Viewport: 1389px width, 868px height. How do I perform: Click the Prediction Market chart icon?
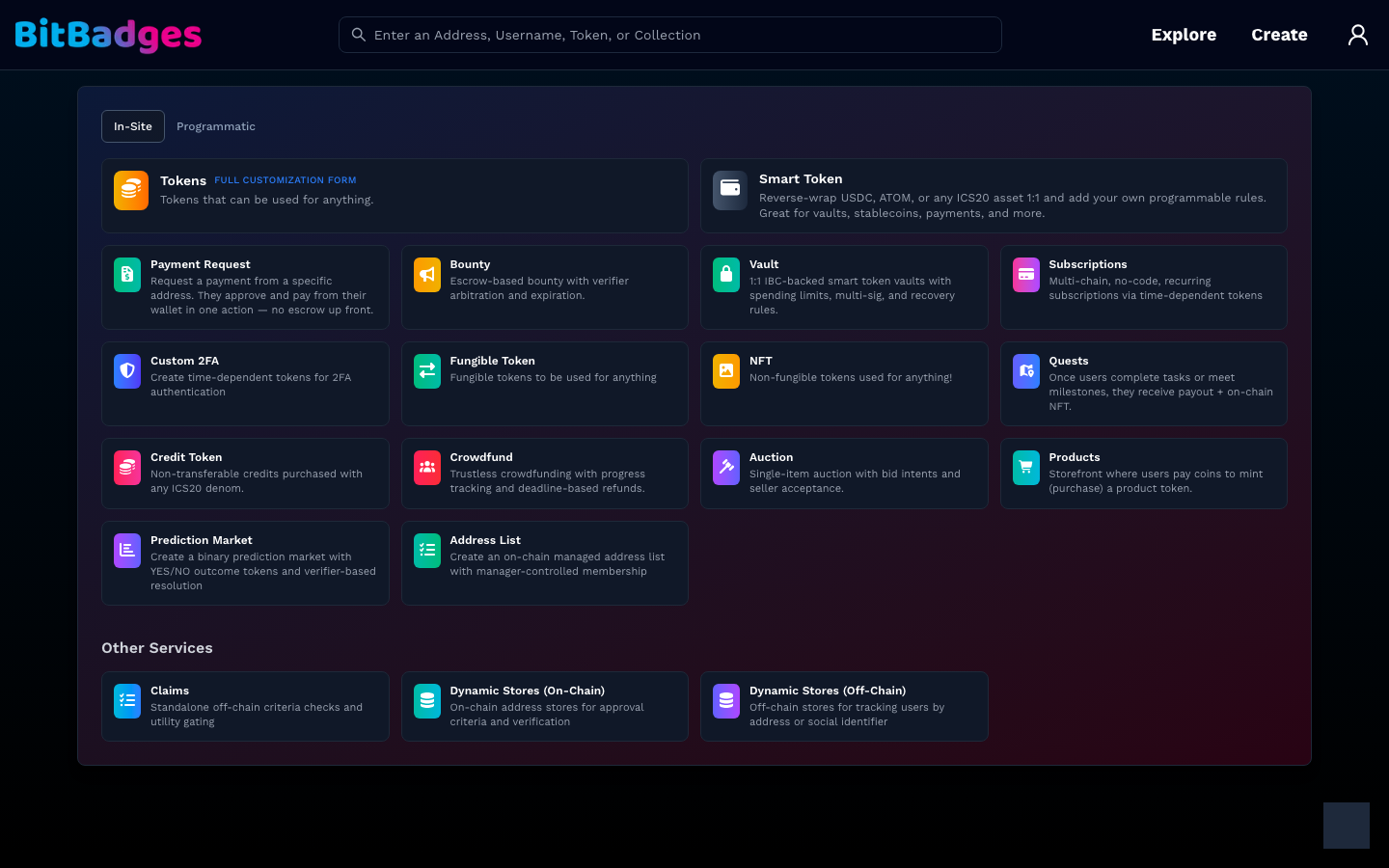(127, 551)
